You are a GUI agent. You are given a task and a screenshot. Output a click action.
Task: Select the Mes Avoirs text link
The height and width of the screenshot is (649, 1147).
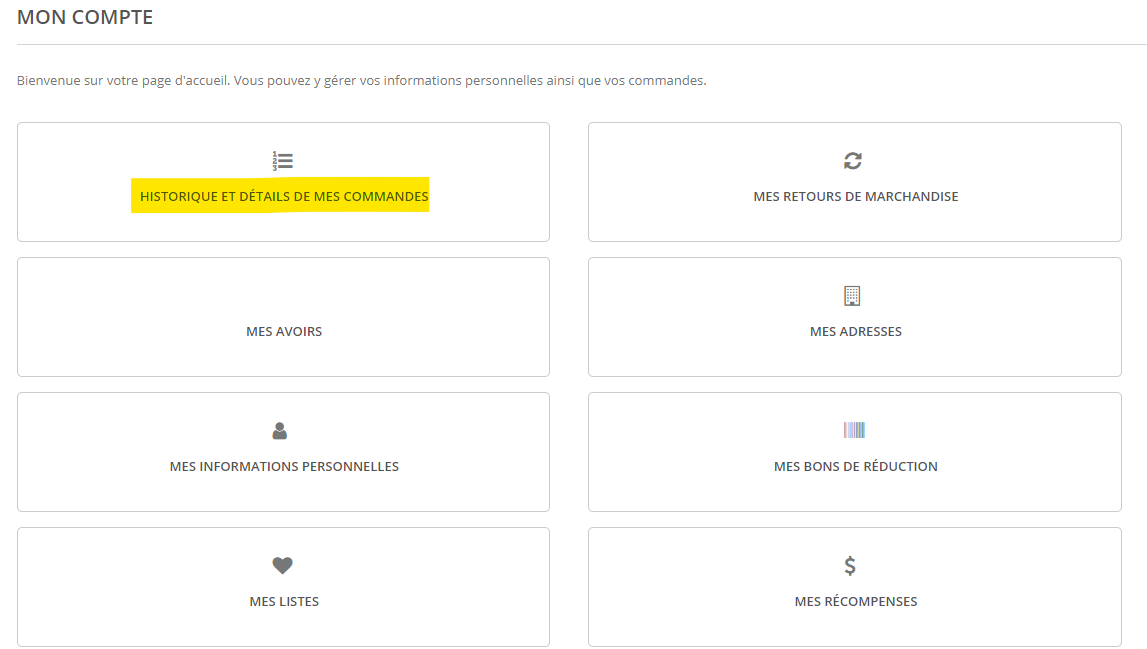coord(284,332)
